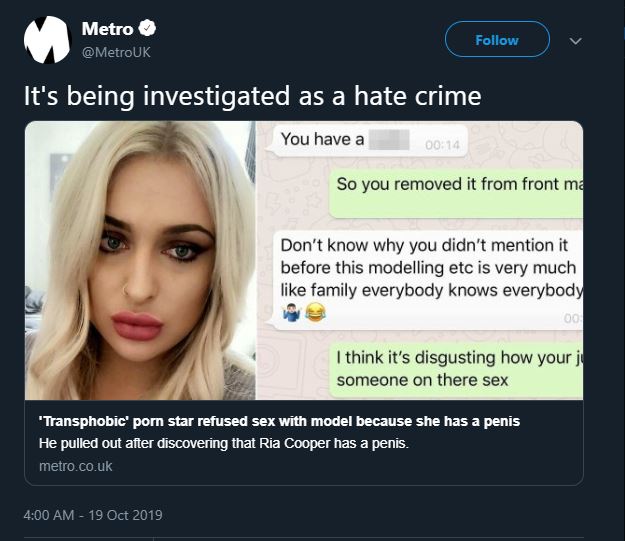Follow the MetroUK account
Screen dimensions: 625x541
[497, 39]
